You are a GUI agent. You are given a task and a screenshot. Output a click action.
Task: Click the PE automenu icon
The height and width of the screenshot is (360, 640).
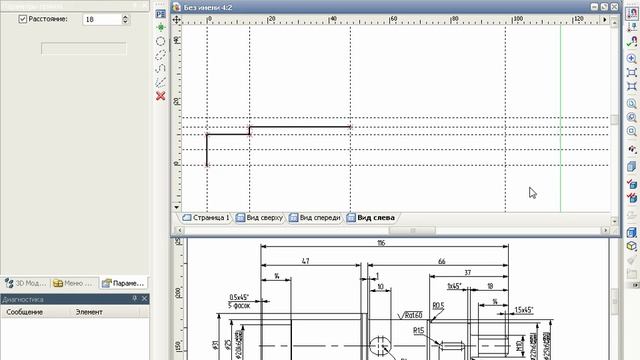point(160,14)
